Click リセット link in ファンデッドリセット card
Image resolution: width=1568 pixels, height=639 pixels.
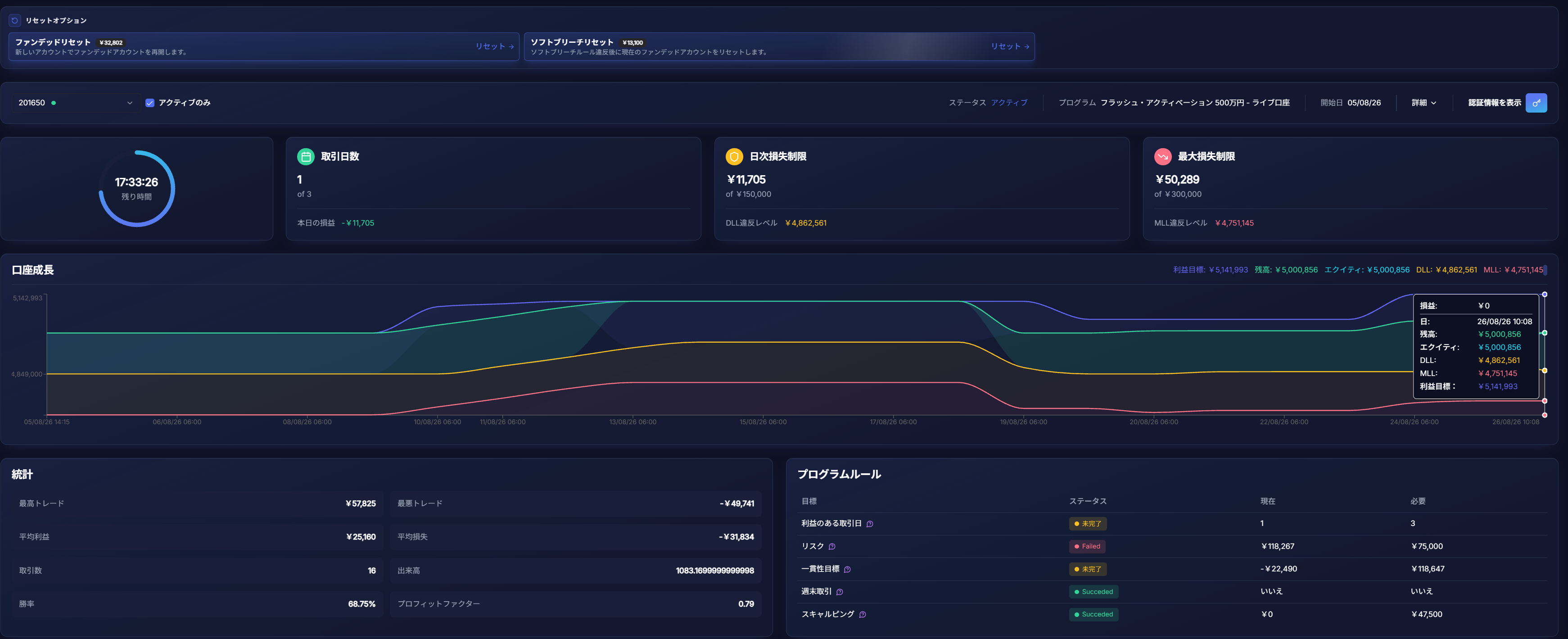[494, 46]
